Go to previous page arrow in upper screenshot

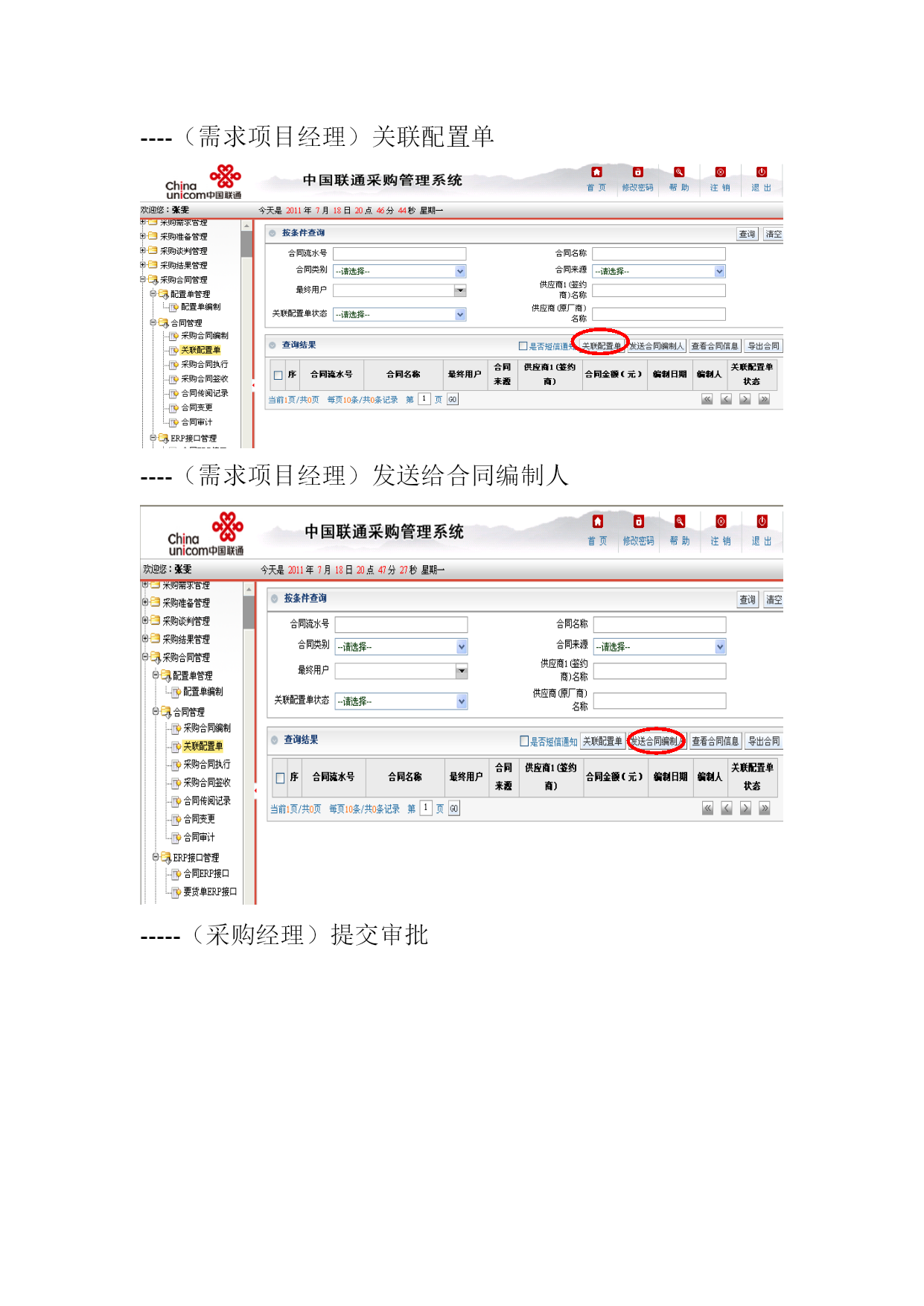click(726, 399)
